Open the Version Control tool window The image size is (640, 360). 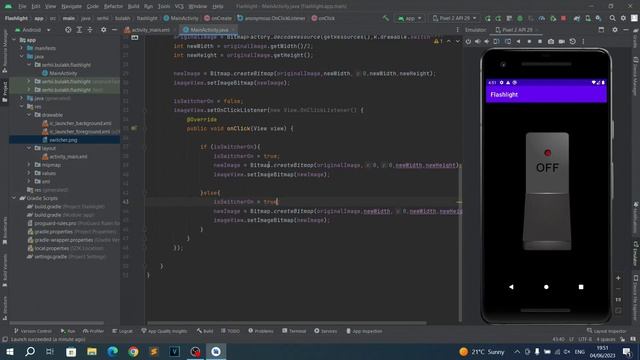[x=33, y=331]
